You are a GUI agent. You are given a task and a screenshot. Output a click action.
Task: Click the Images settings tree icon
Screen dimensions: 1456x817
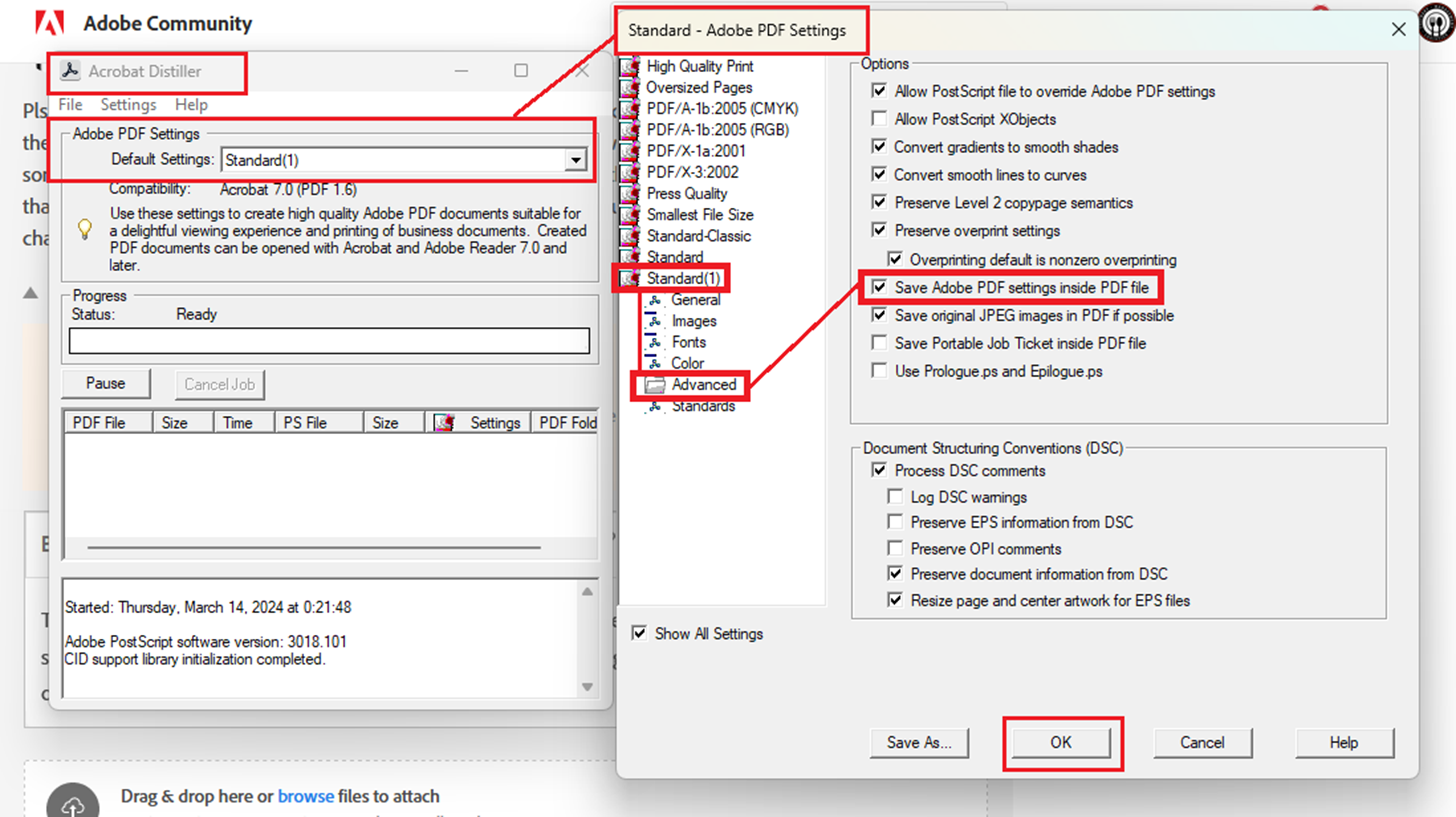tap(654, 321)
